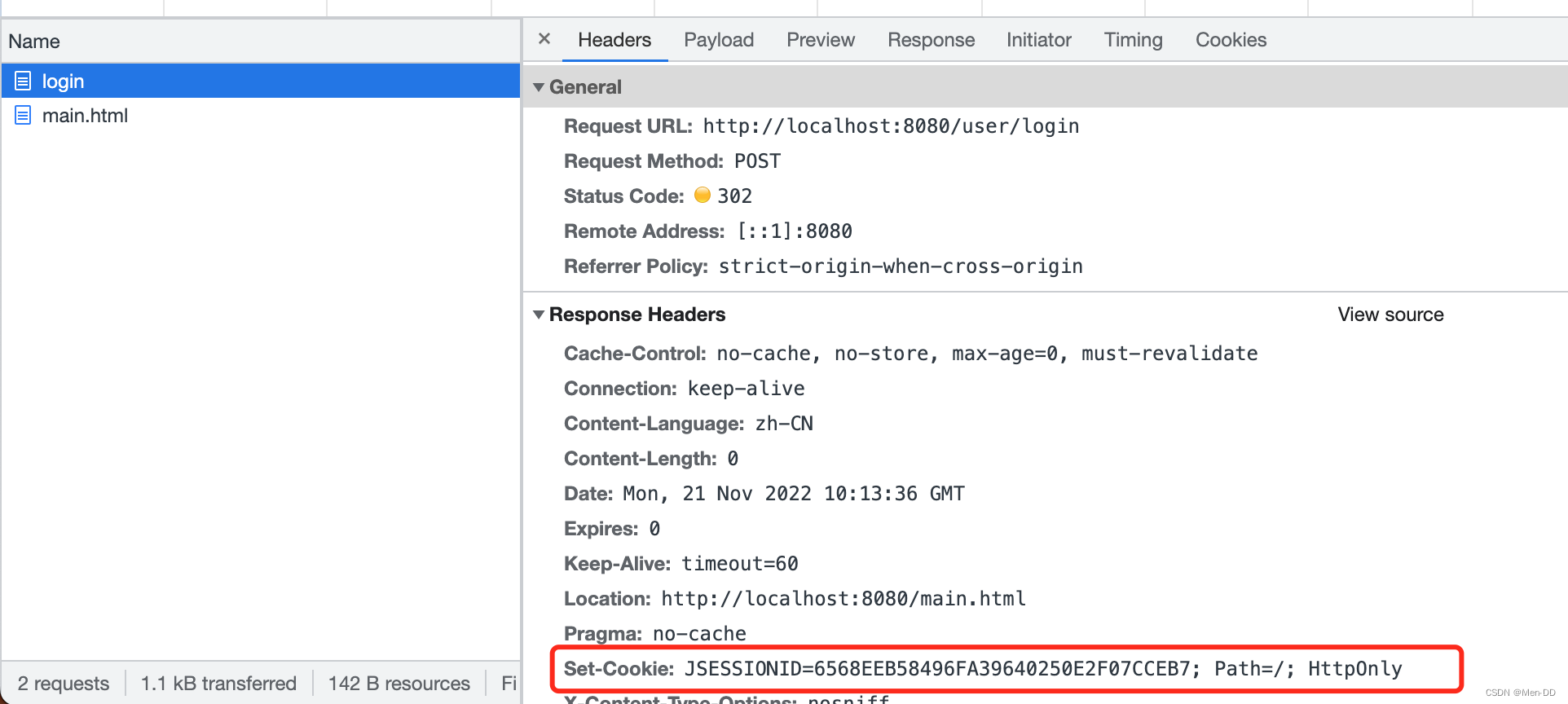This screenshot has width=1568, height=704.
Task: Click the timeout=60 Keep-Alive value
Action: (x=740, y=564)
